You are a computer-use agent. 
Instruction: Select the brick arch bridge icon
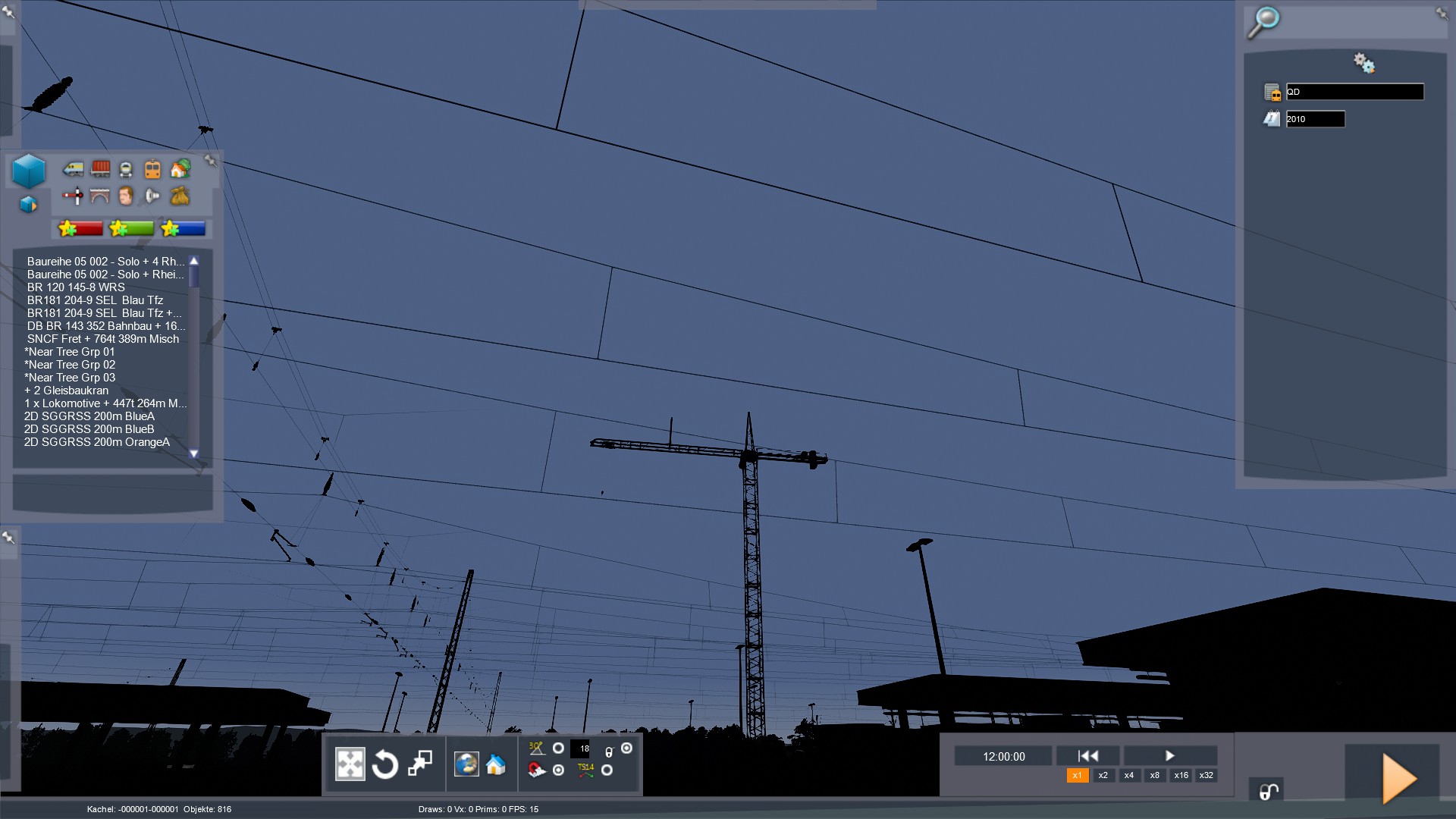(x=100, y=196)
